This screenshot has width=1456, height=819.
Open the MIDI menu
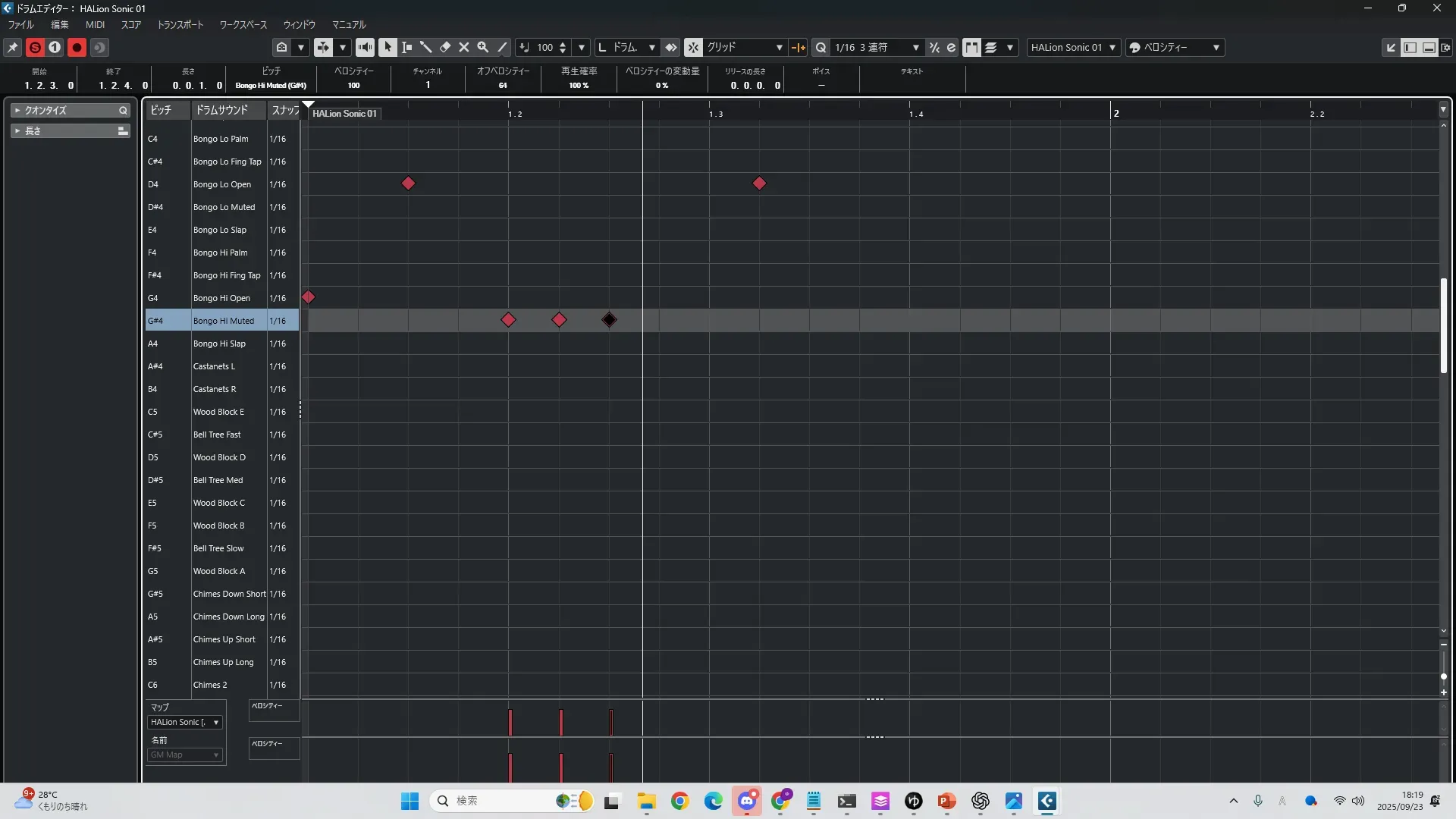(95, 25)
